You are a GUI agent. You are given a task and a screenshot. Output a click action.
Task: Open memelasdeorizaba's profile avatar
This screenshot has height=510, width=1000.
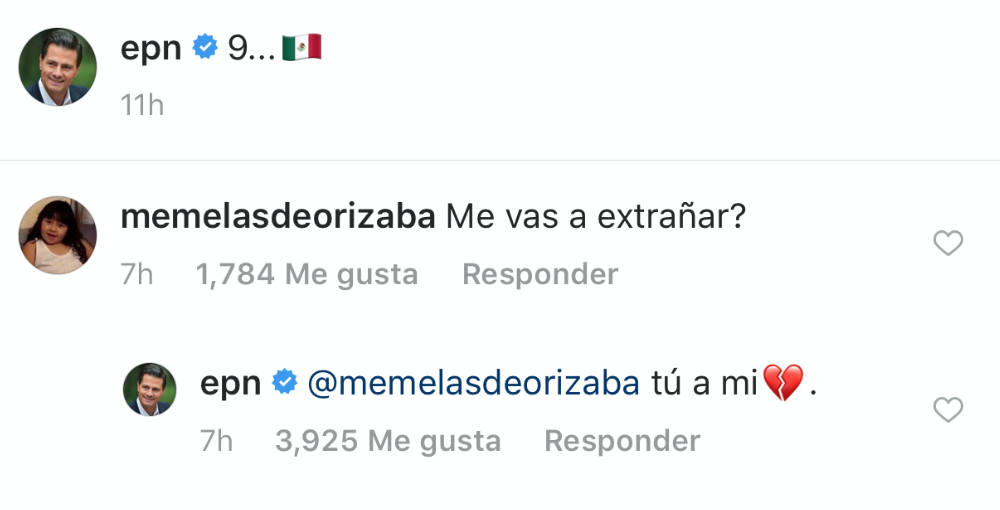[x=58, y=234]
